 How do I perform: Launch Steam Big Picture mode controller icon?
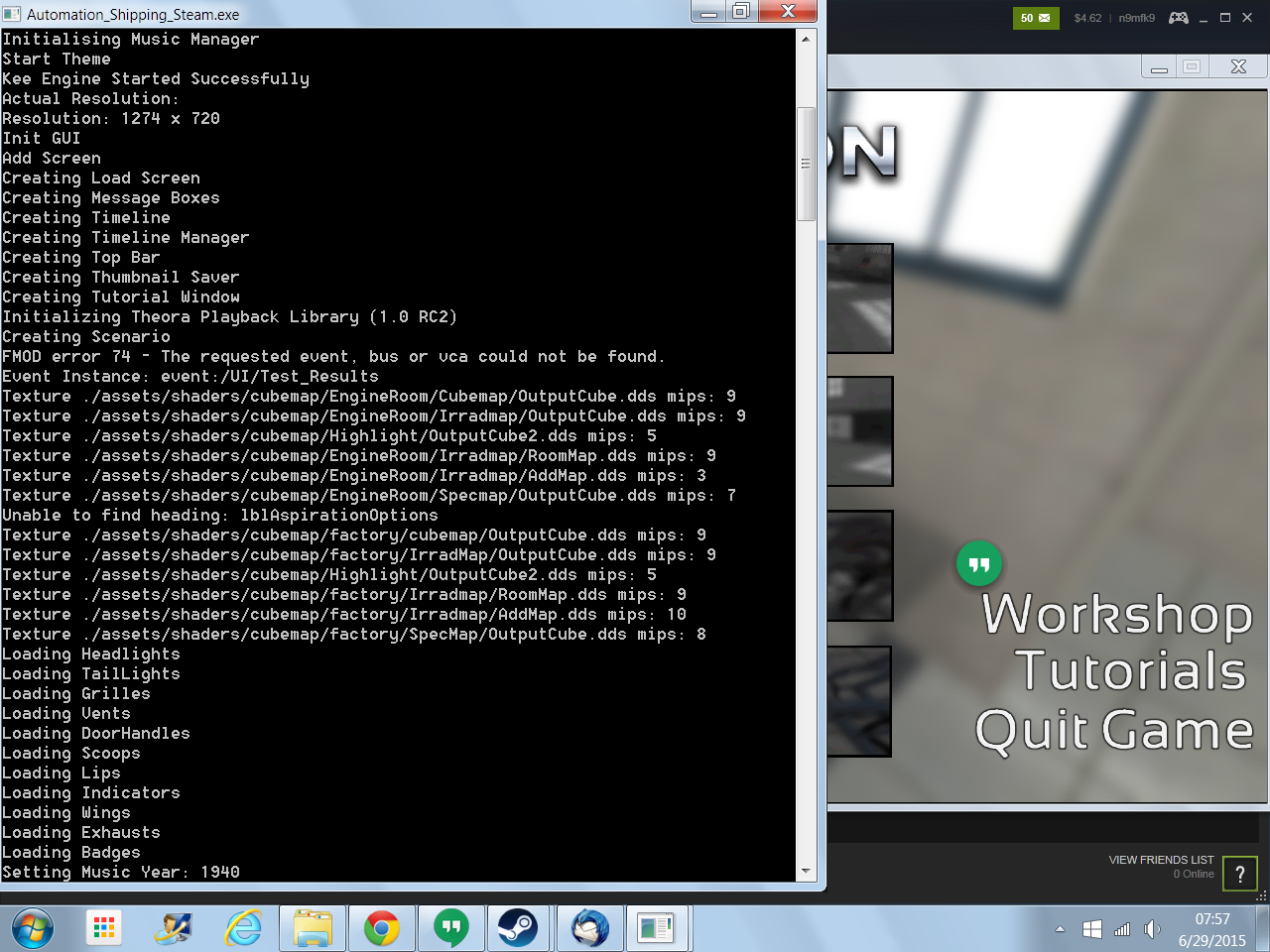pyautogui.click(x=1179, y=18)
